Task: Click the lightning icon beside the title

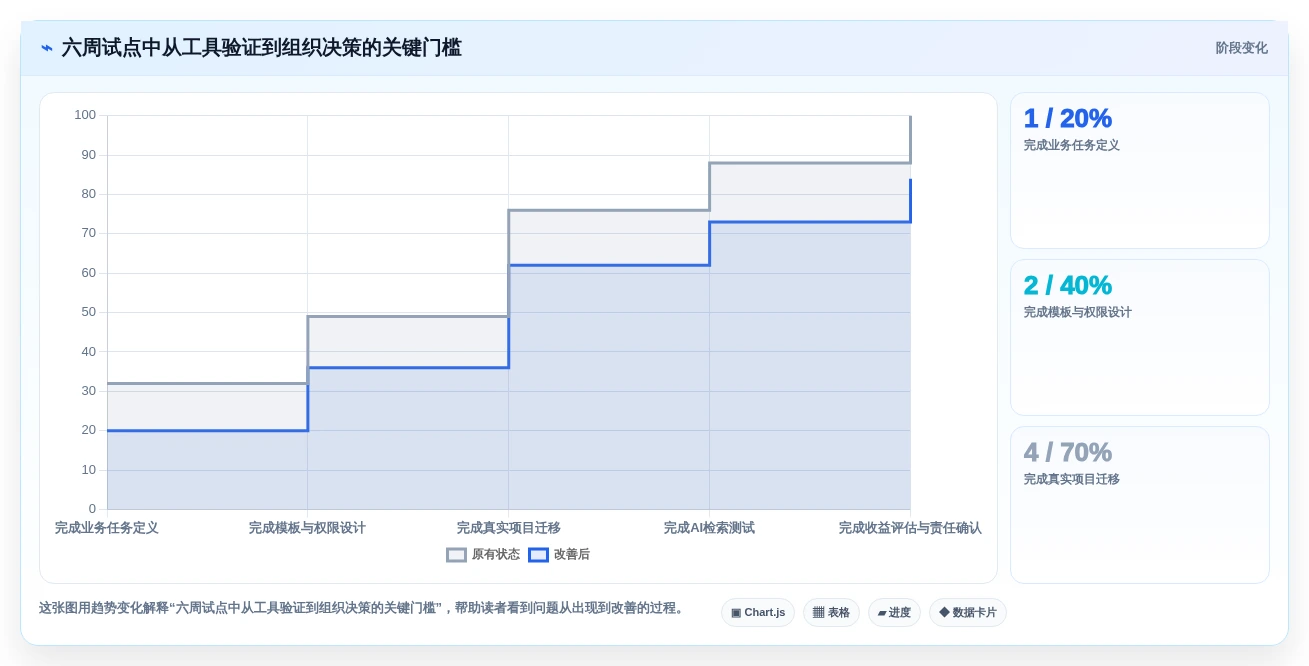Action: coord(47,48)
